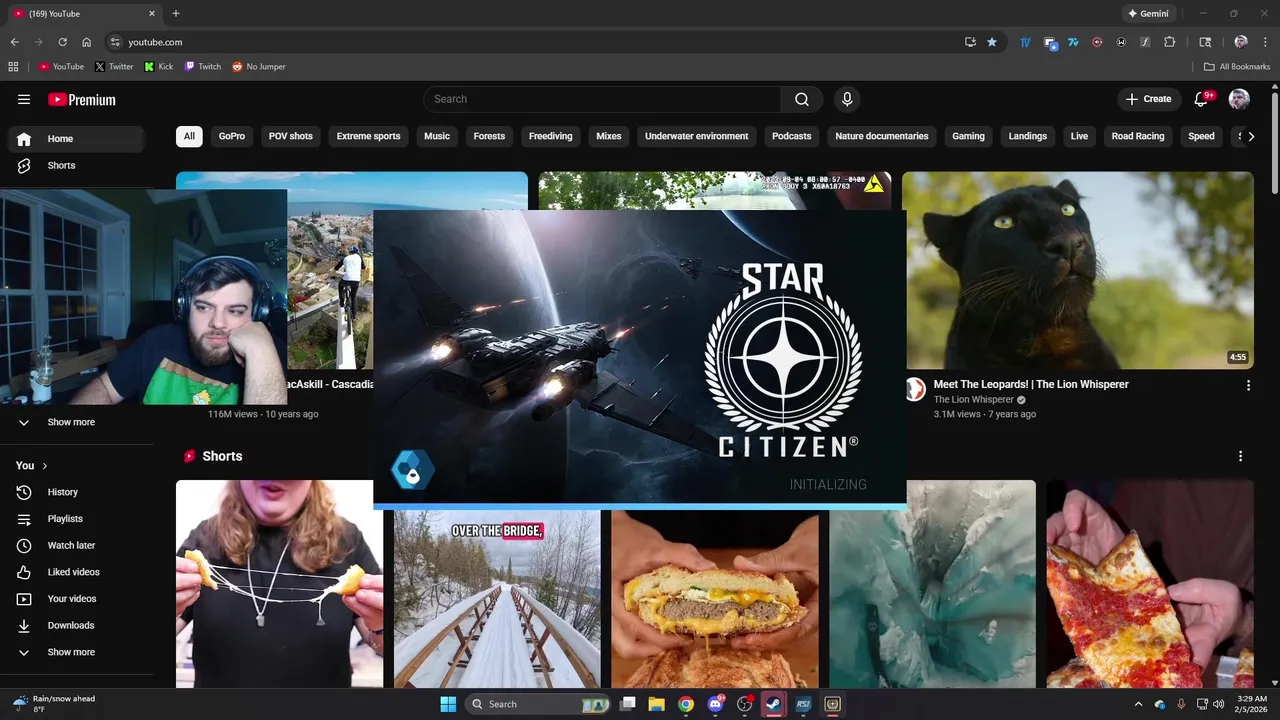Open The Lion Whisperer channel link
1280x720 pixels.
(x=973, y=400)
